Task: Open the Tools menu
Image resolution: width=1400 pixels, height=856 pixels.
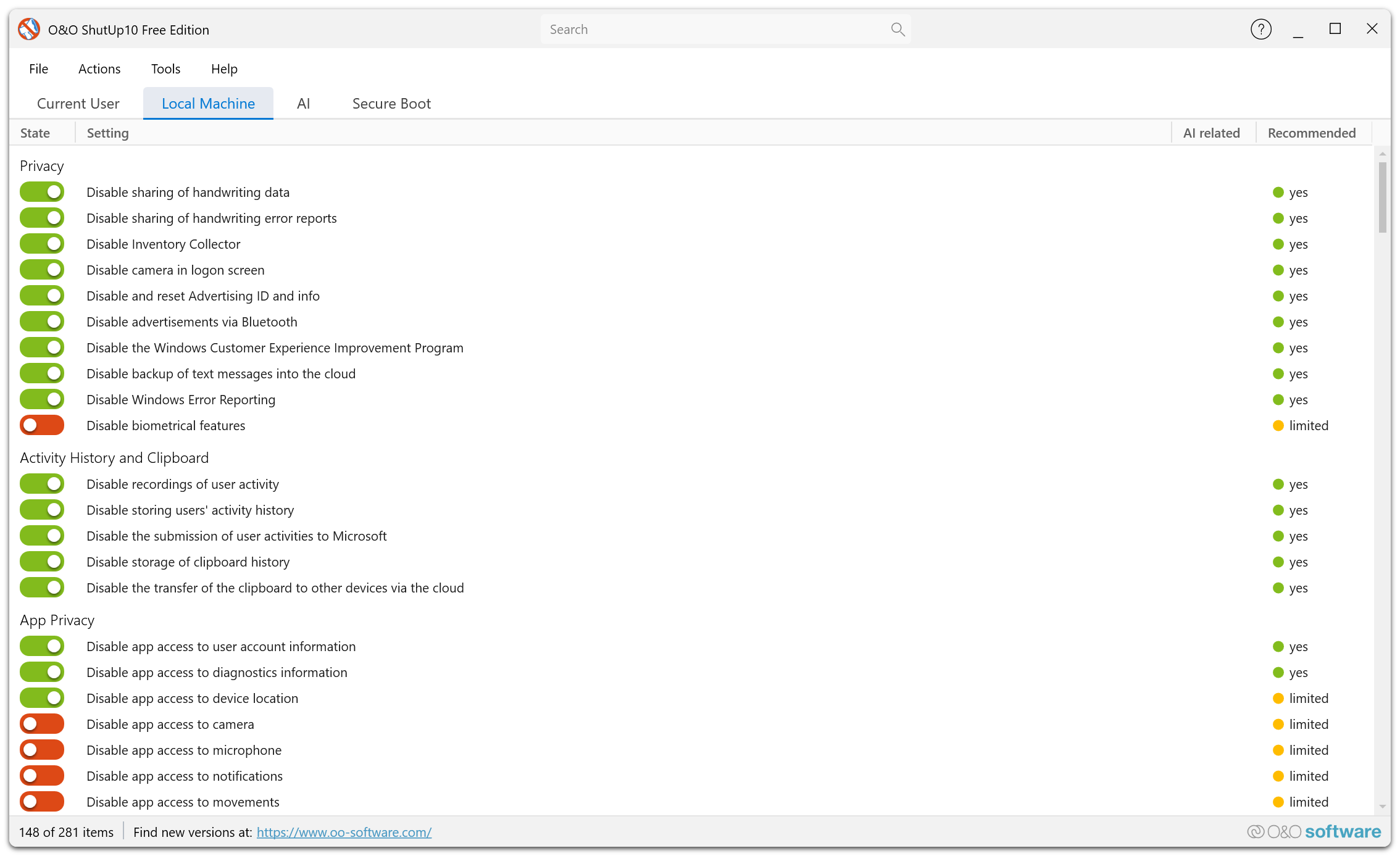Action: click(x=165, y=69)
